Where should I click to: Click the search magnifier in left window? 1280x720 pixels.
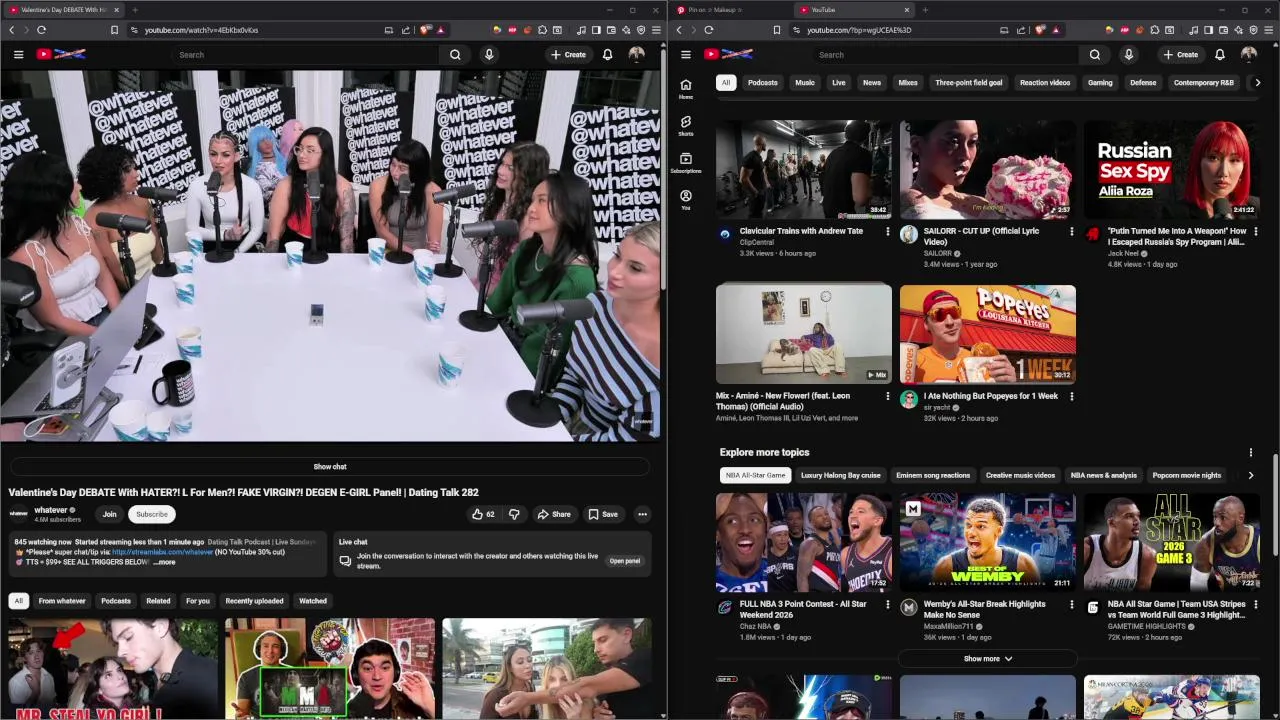coord(455,54)
